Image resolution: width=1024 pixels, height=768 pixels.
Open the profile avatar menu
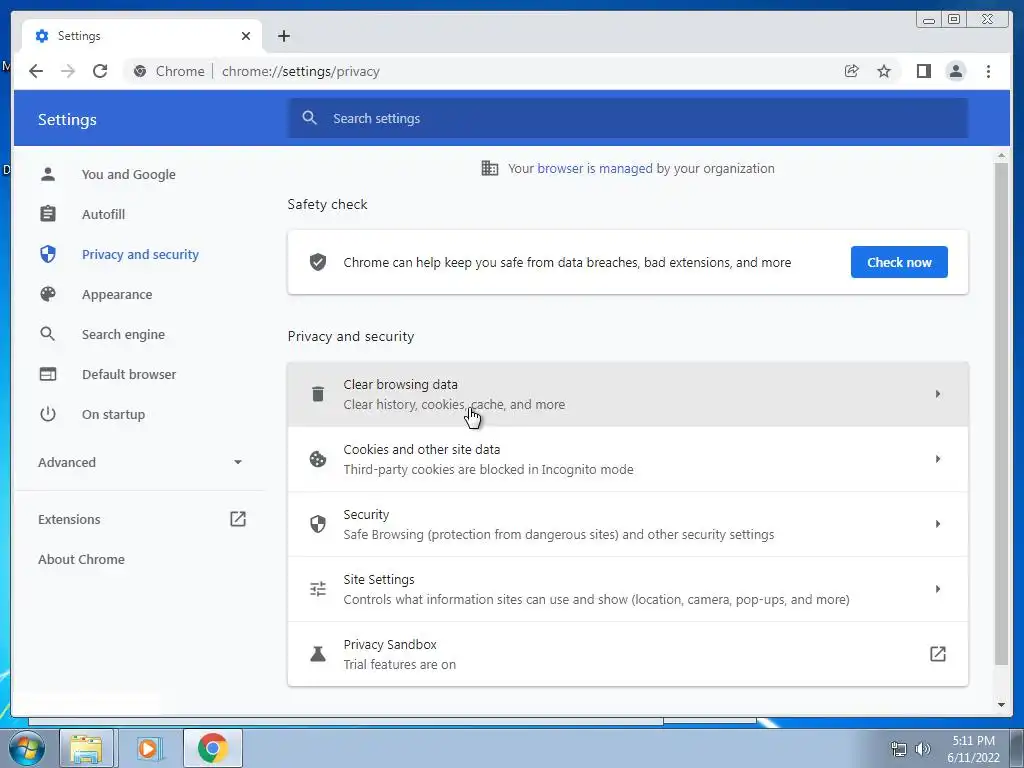tap(955, 71)
